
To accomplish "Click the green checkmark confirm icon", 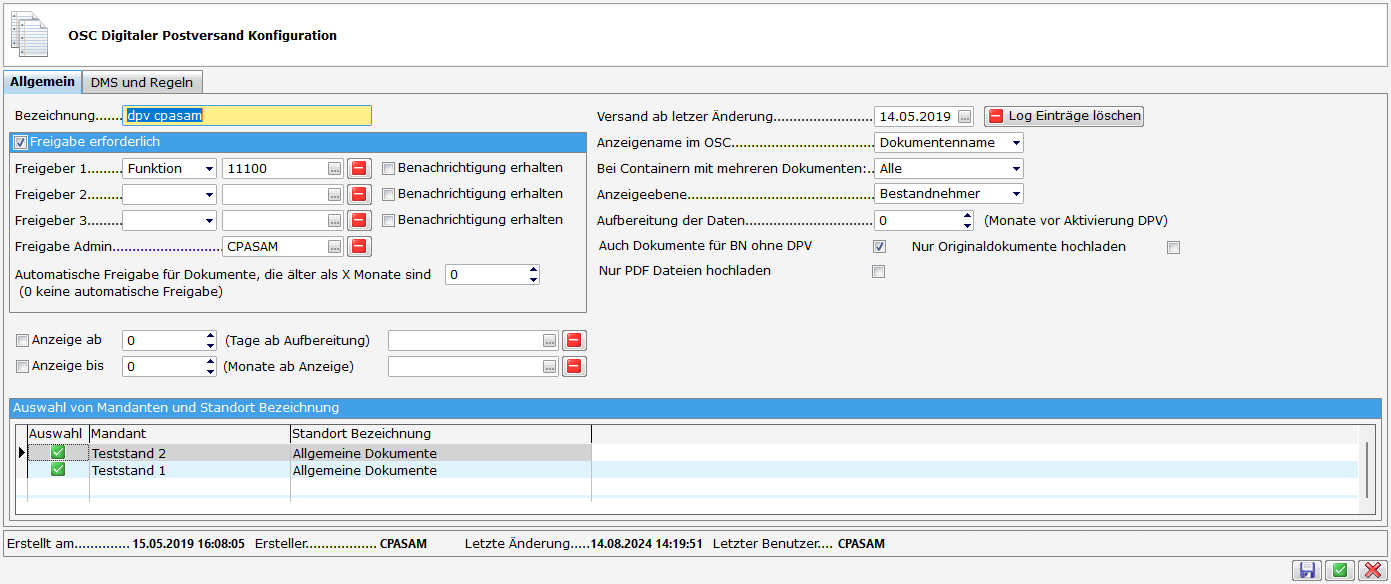I will 1339,570.
